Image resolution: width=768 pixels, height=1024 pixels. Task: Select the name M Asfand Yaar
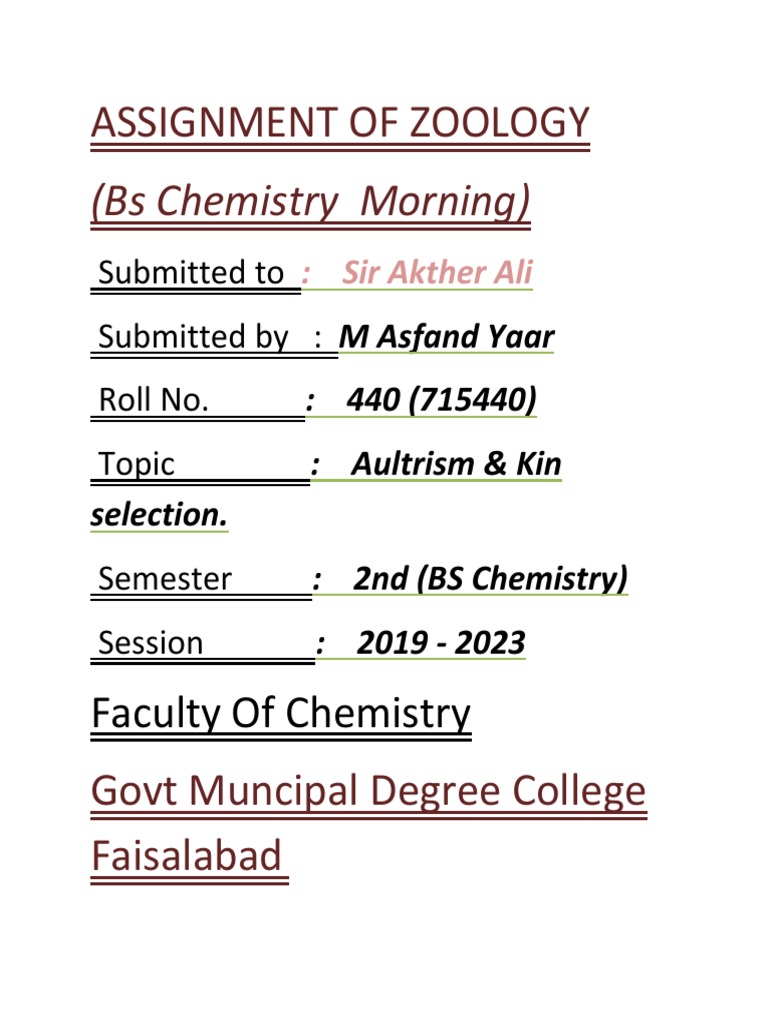pos(446,337)
